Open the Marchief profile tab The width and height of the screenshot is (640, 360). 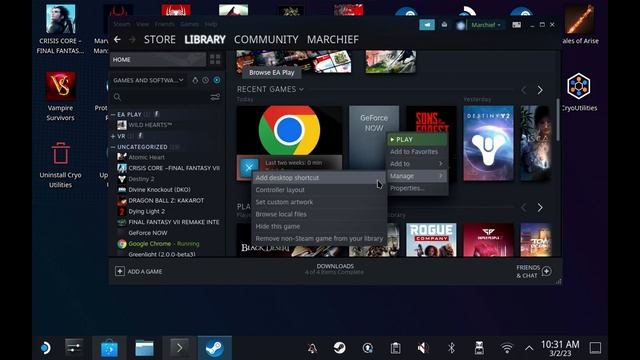(x=333, y=40)
